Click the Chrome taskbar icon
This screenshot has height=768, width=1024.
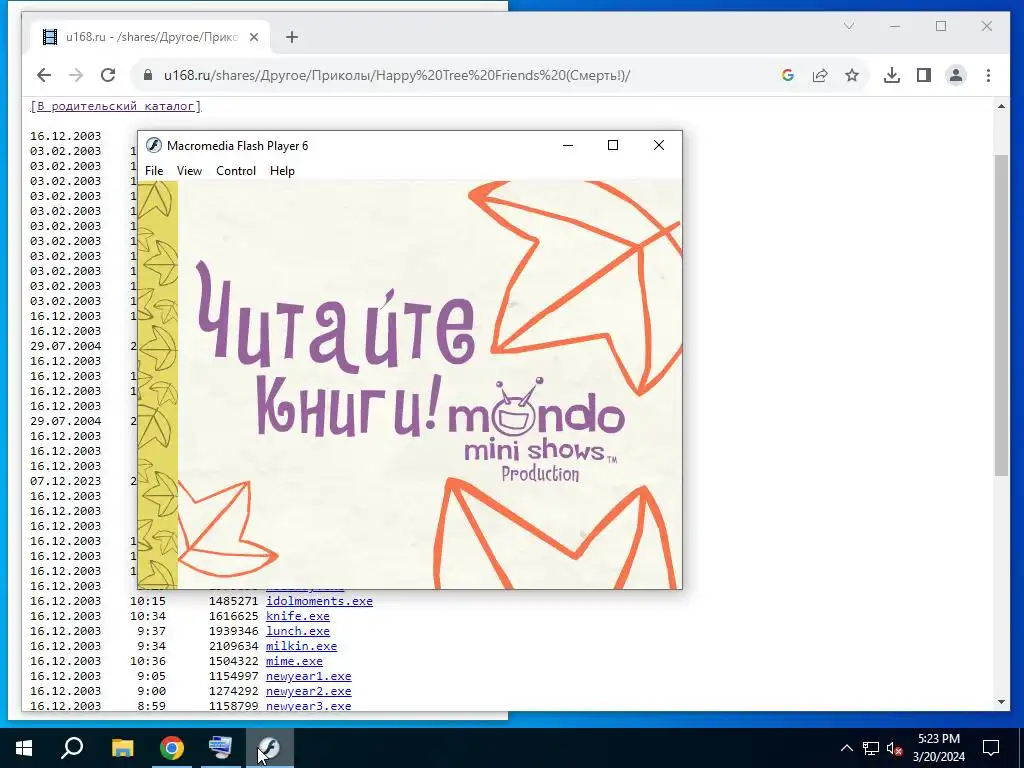point(172,748)
